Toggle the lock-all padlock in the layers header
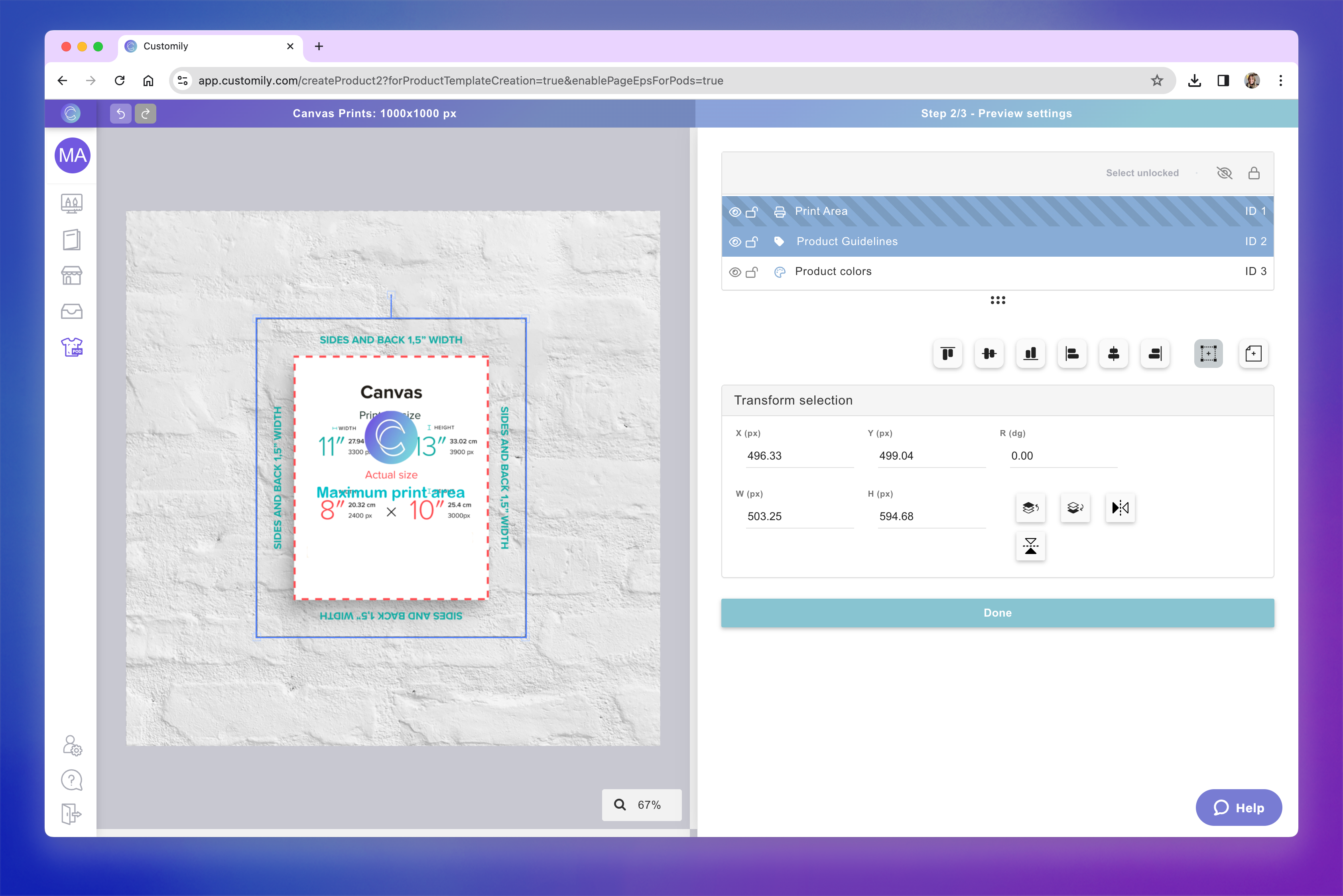The image size is (1343, 896). [x=1253, y=173]
